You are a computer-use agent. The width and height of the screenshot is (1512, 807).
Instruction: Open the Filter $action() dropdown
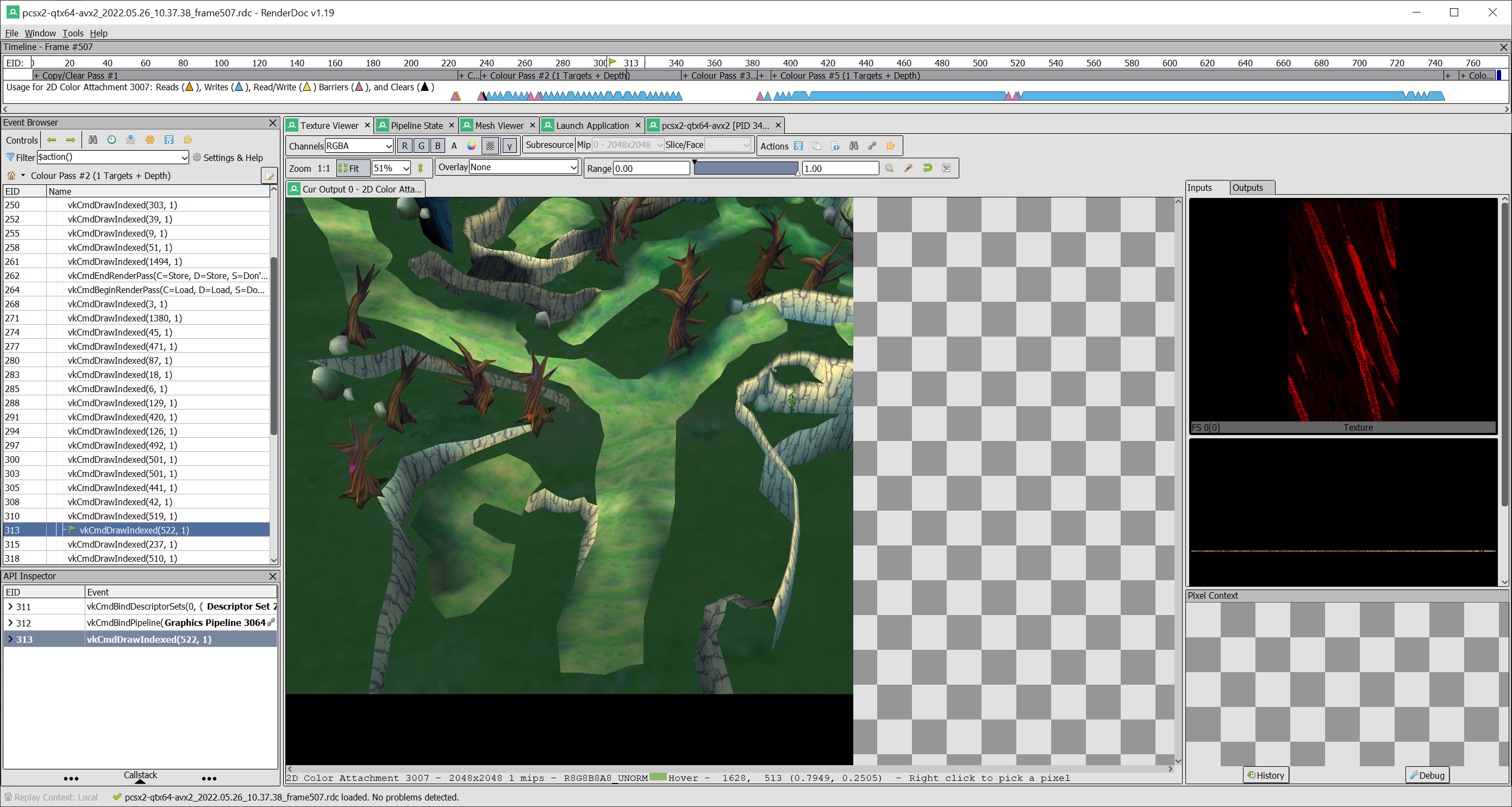click(x=113, y=157)
